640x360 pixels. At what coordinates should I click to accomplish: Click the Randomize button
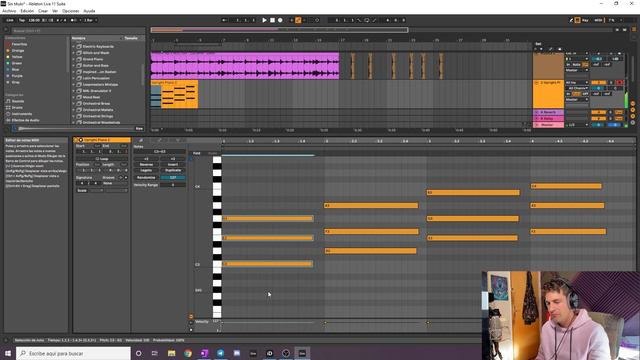146,178
